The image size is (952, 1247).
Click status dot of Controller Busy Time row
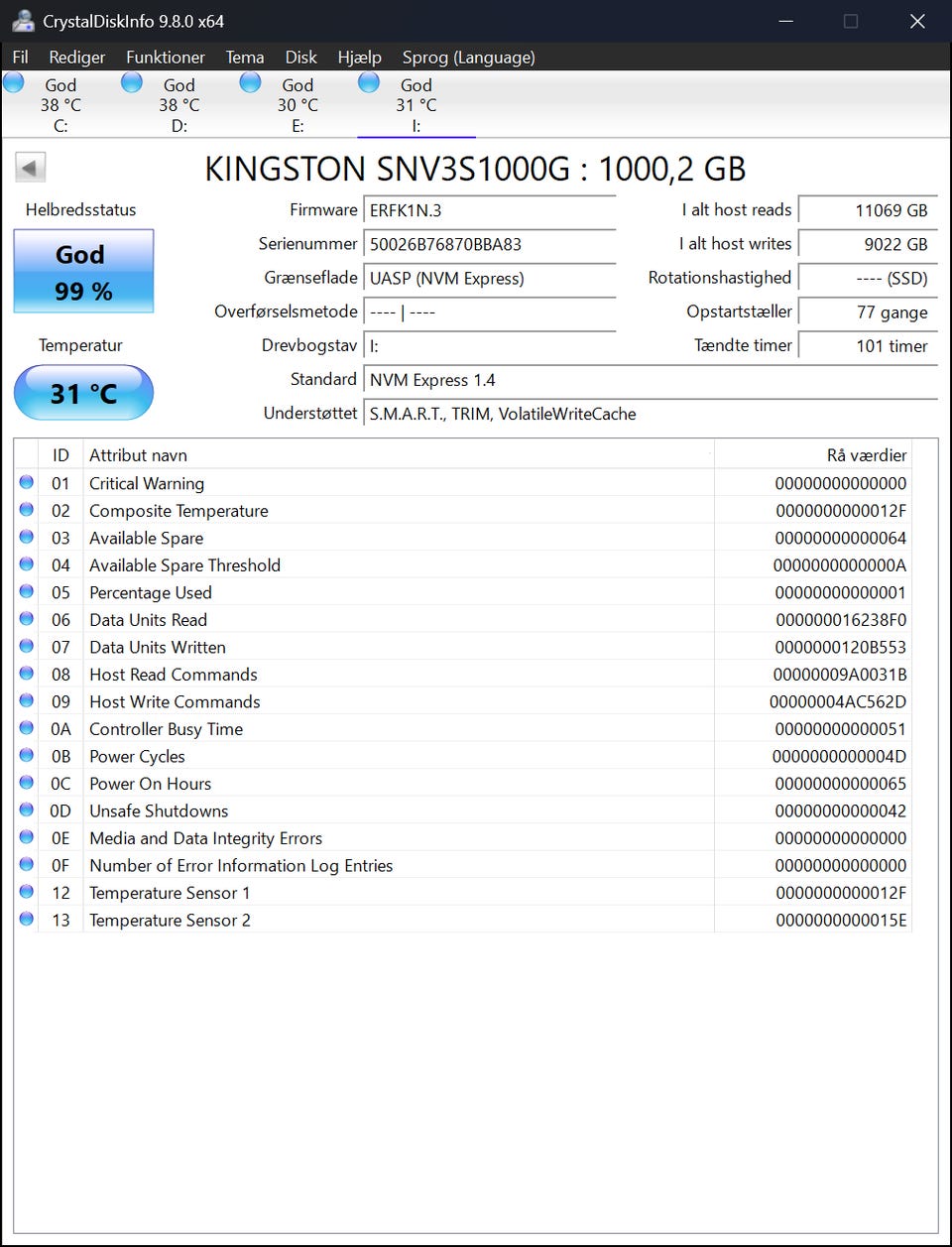coord(27,728)
